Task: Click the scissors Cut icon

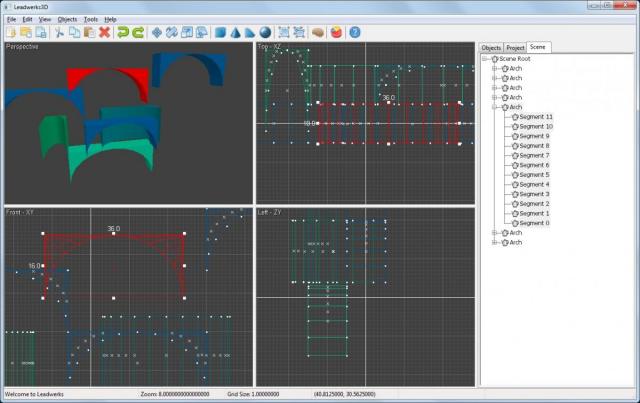Action: pos(60,32)
